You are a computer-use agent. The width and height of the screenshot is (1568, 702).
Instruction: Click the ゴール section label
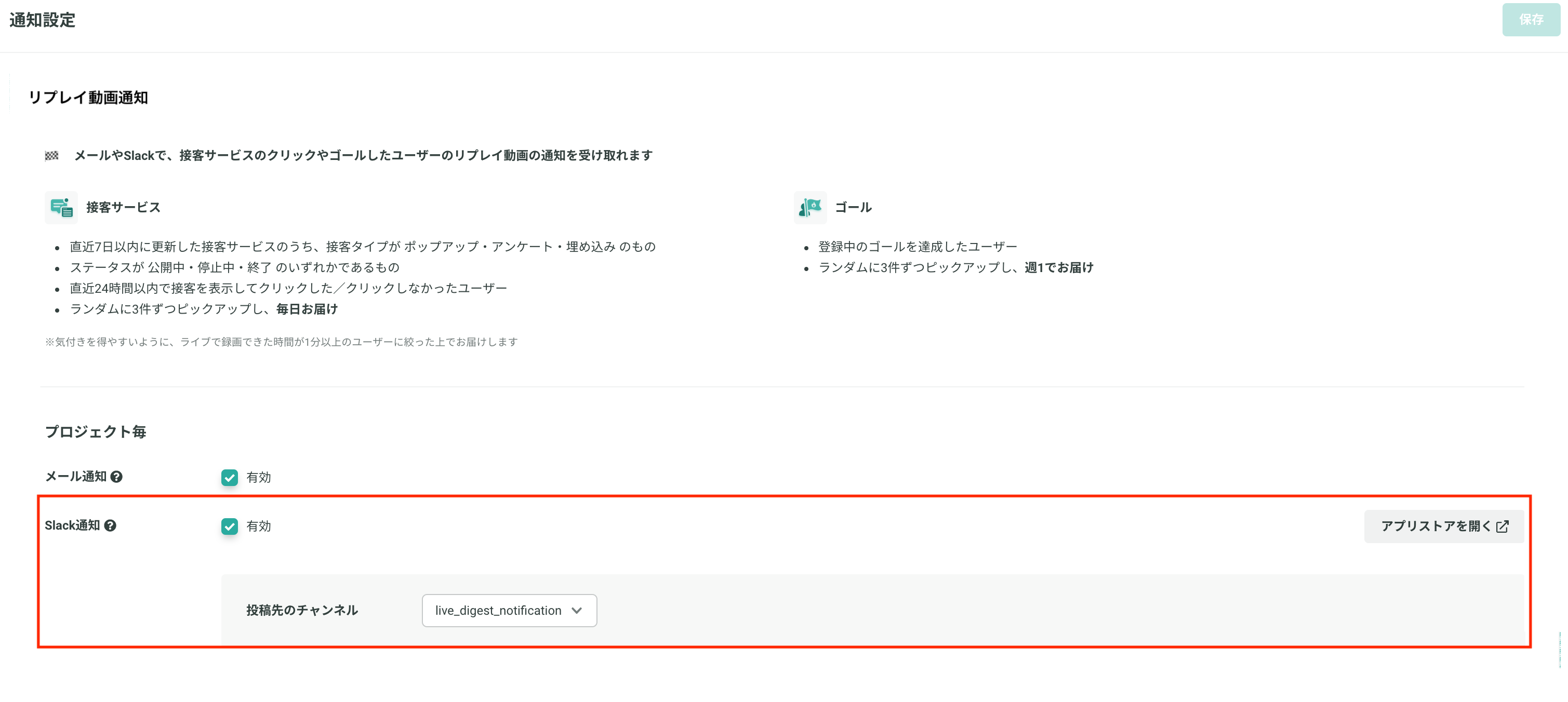coord(853,208)
